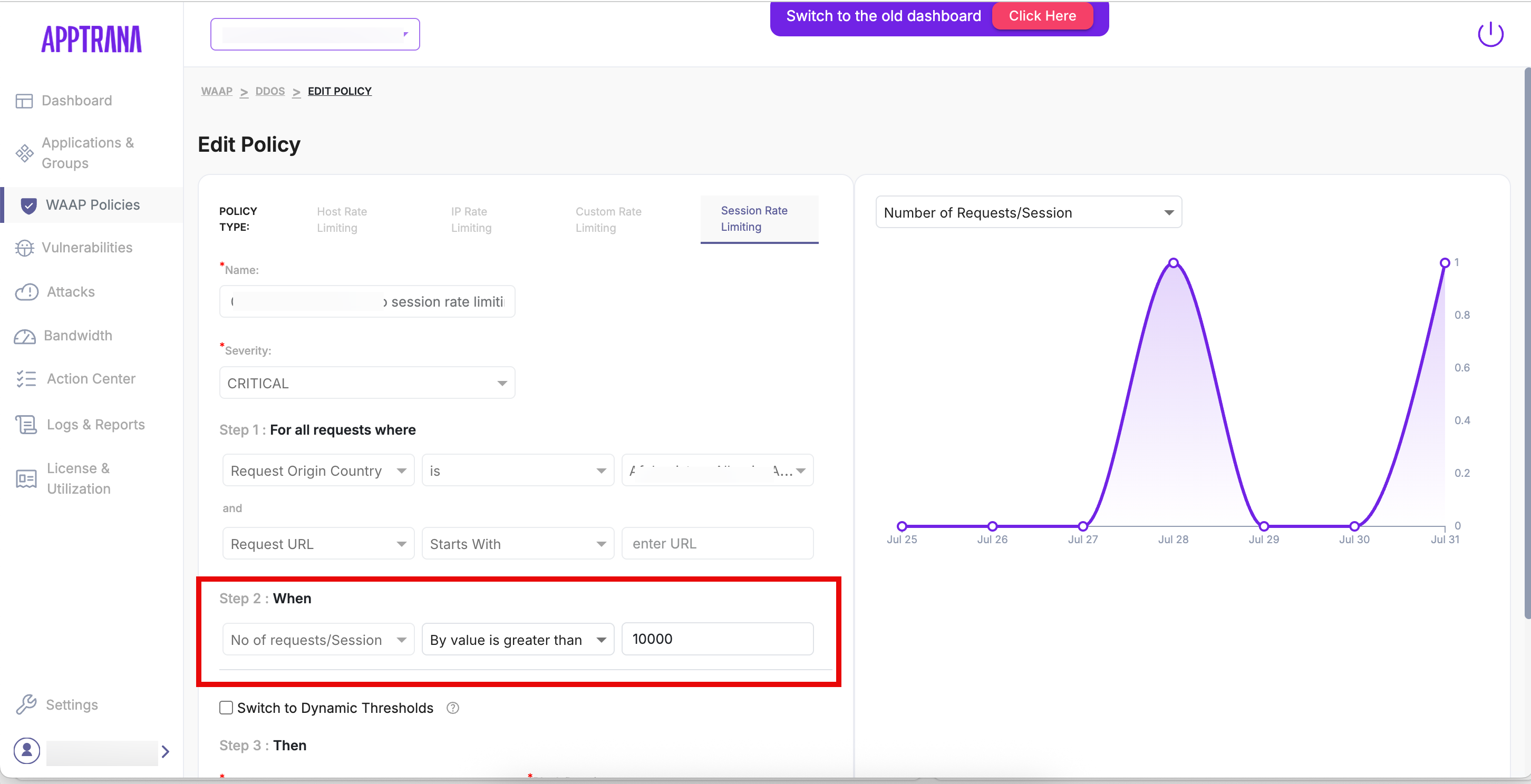Enable Switch to Dynamic Thresholds checkbox

(226, 708)
